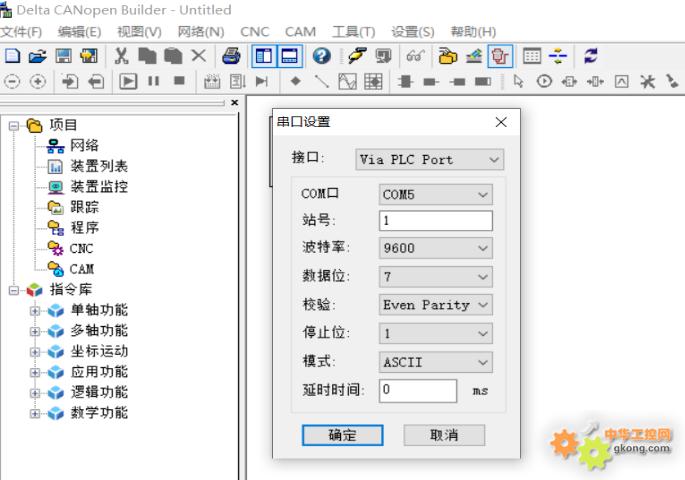Select 程序 in project tree
This screenshot has width=685, height=480.
pyautogui.click(x=84, y=228)
